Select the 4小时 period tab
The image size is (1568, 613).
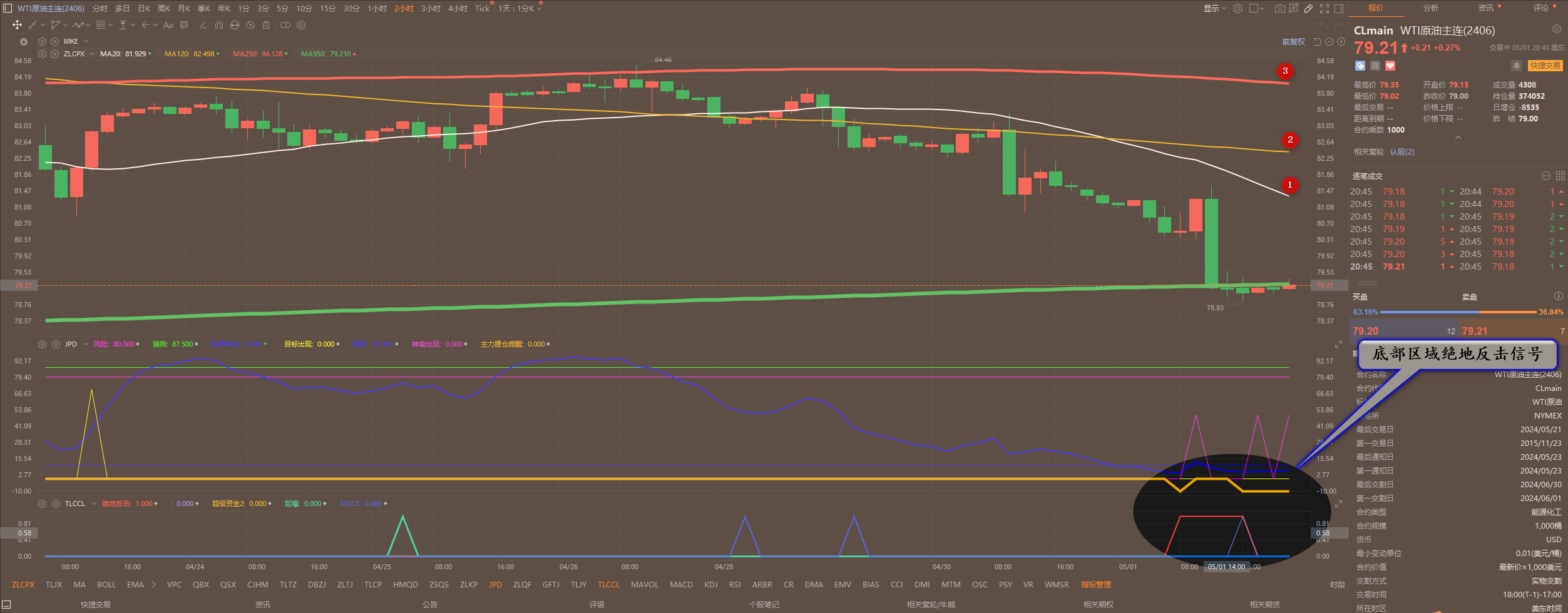coord(458,8)
